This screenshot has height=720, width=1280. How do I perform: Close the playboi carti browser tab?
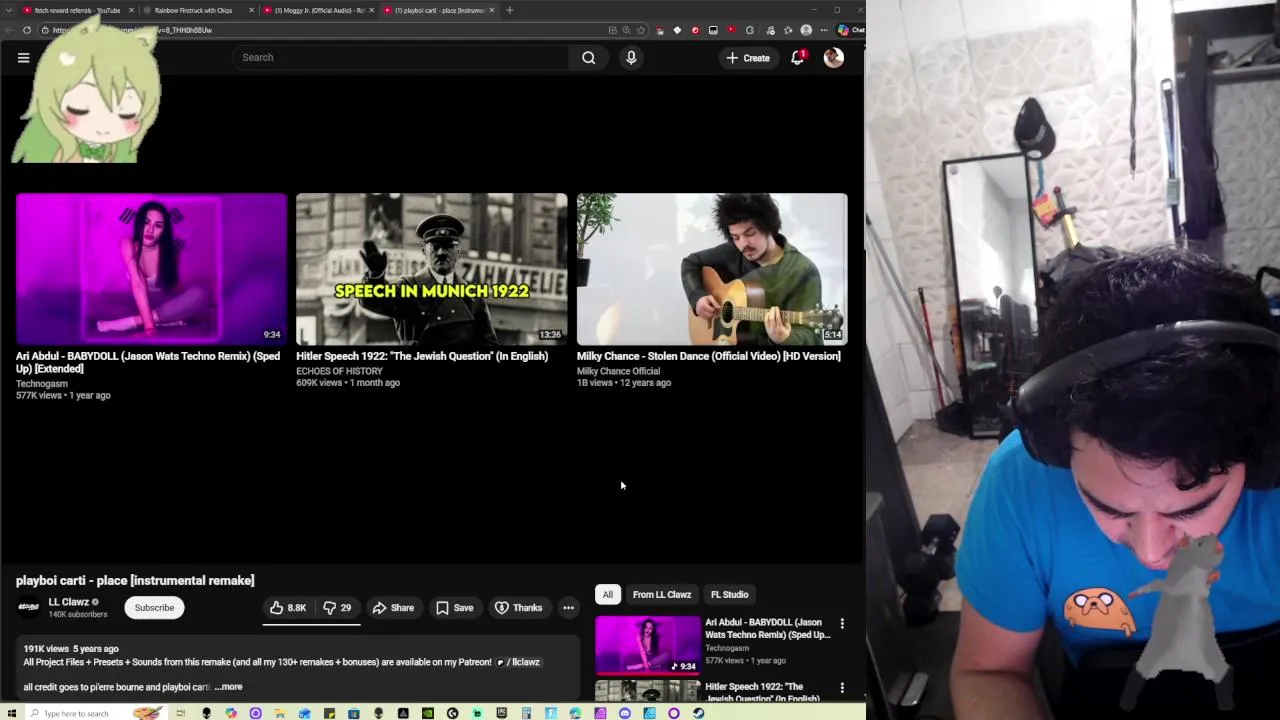(492, 10)
